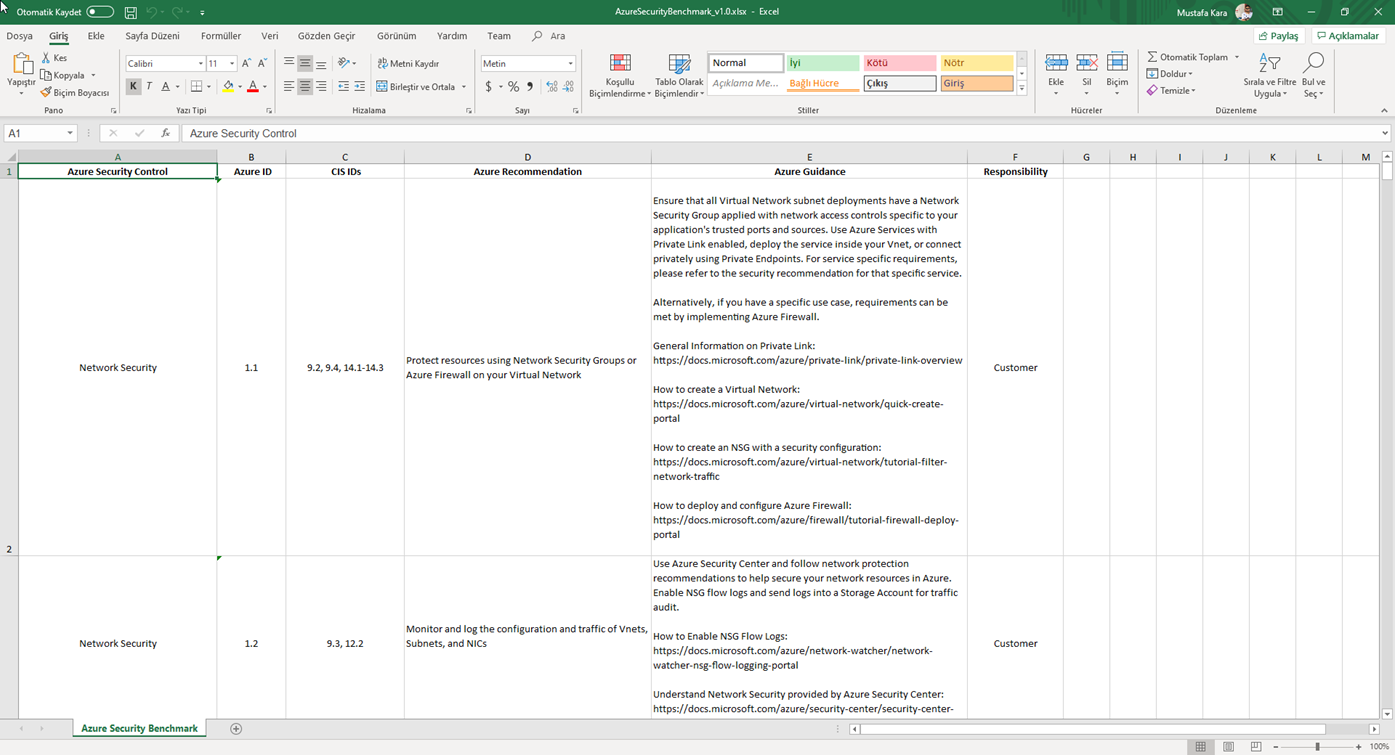Align the text right
Viewport: 1395px width, 755px height.
pos(321,87)
